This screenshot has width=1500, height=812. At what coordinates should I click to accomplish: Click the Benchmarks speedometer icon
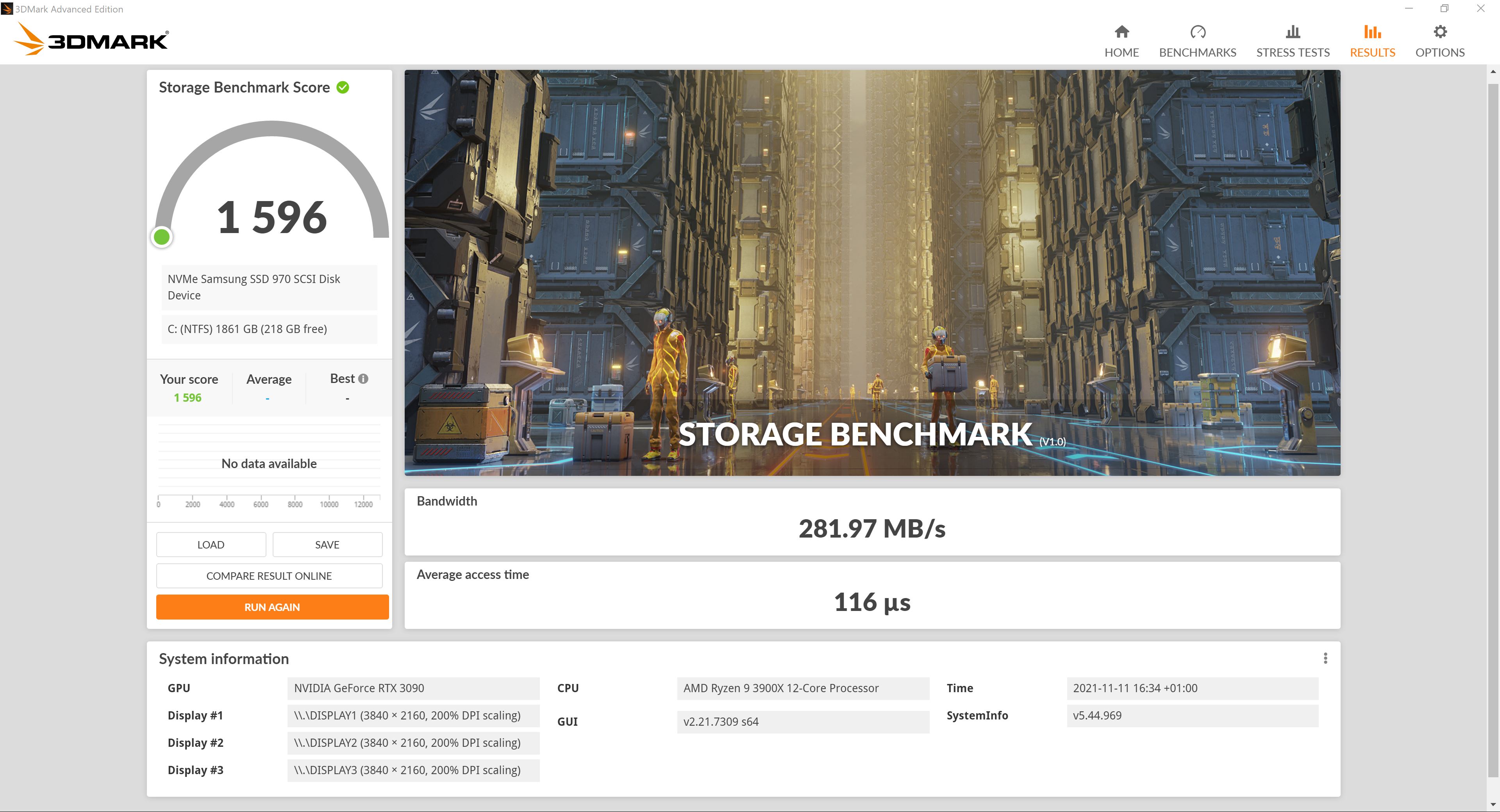point(1198,32)
